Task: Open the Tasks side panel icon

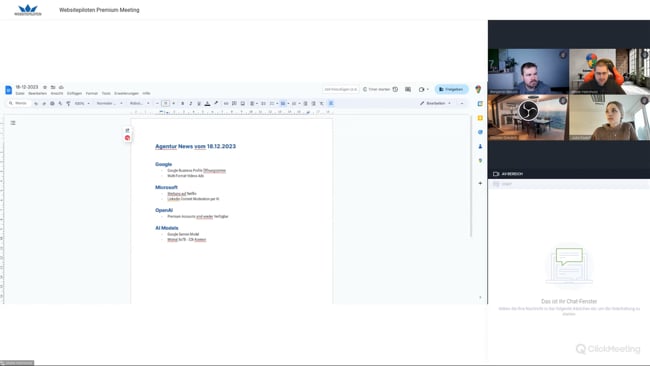Action: point(480,132)
